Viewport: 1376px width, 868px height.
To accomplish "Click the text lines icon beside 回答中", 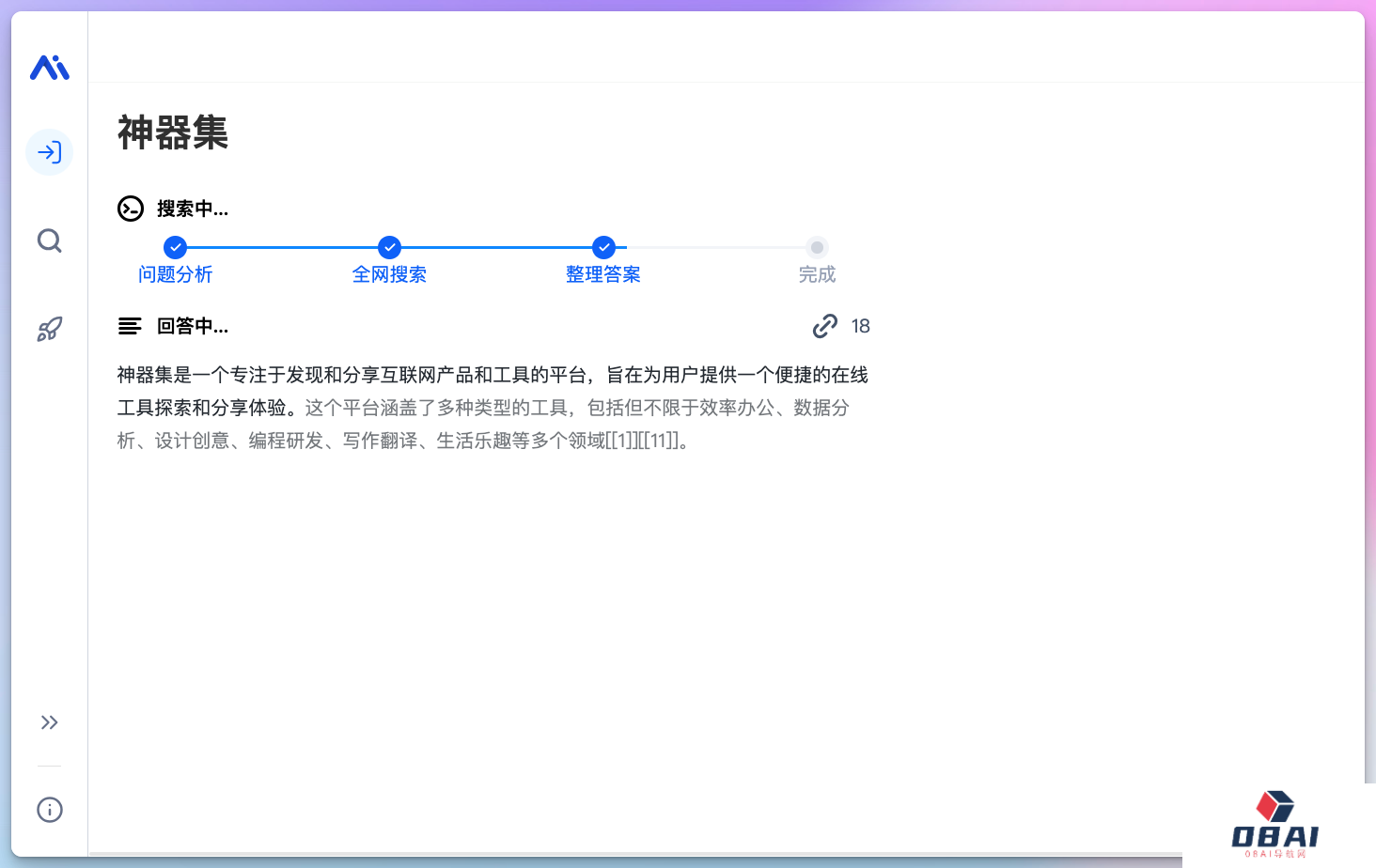I will click(x=130, y=326).
